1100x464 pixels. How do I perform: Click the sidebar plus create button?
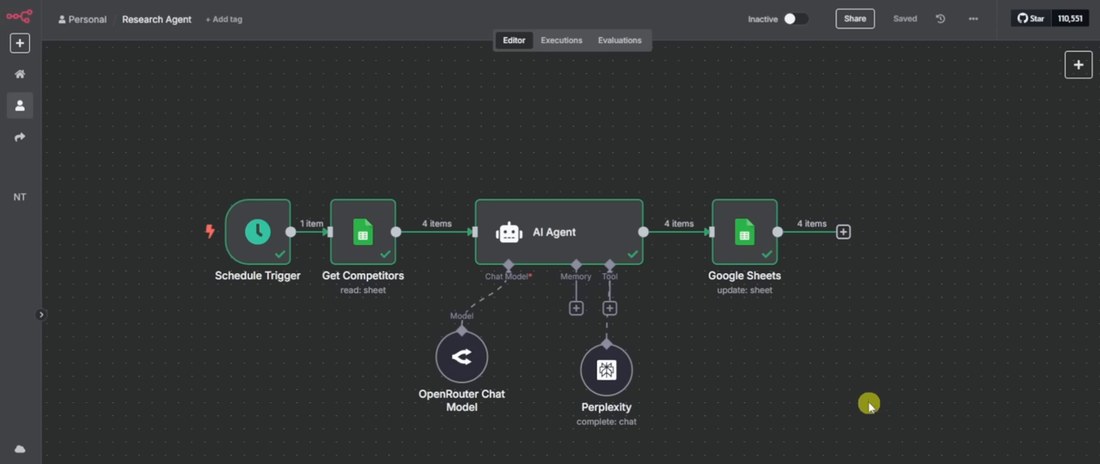tap(20, 44)
